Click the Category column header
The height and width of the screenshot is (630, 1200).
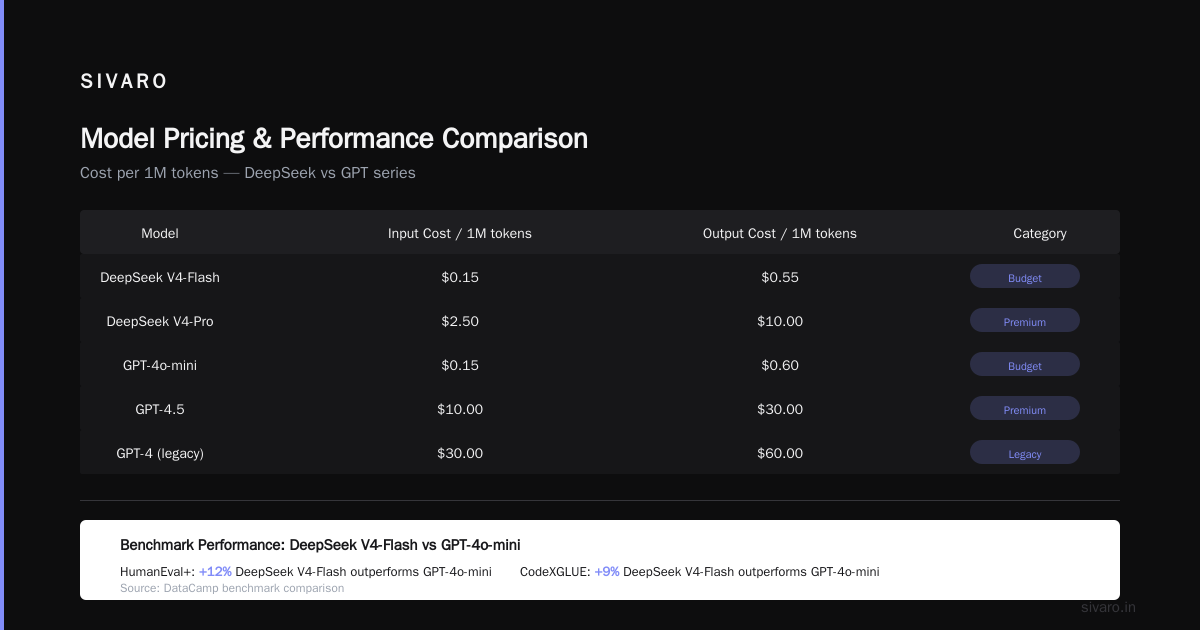coord(1040,233)
